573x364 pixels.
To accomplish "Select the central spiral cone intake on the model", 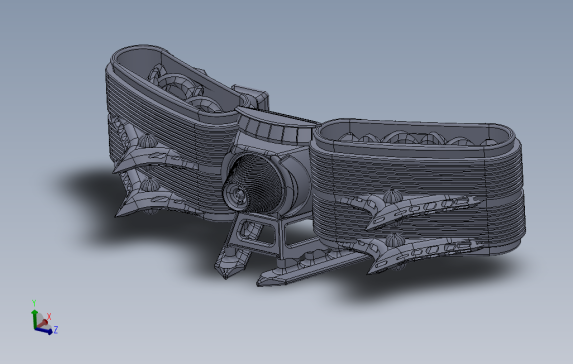I will pyautogui.click(x=253, y=182).
